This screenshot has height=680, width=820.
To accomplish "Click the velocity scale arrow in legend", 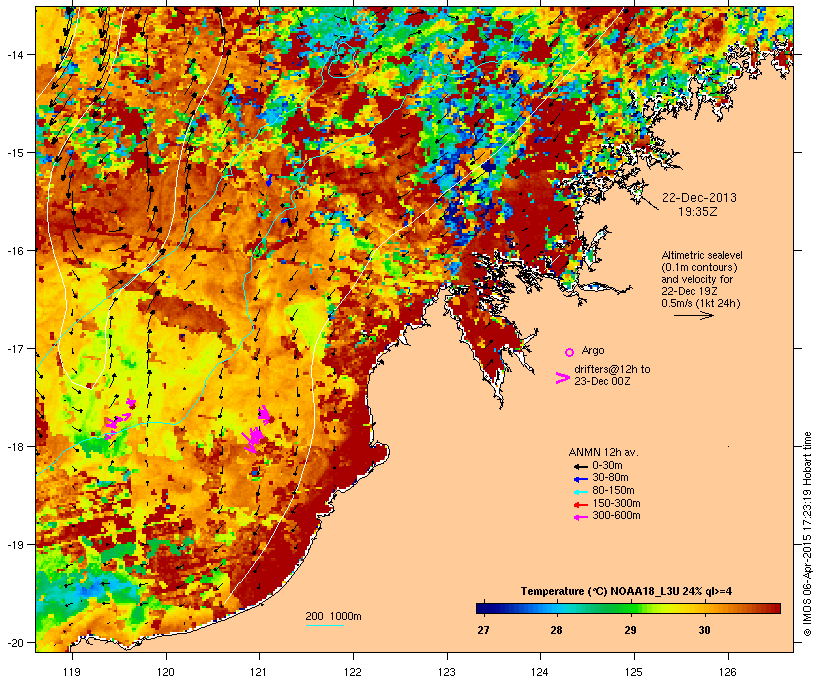I will click(x=693, y=315).
